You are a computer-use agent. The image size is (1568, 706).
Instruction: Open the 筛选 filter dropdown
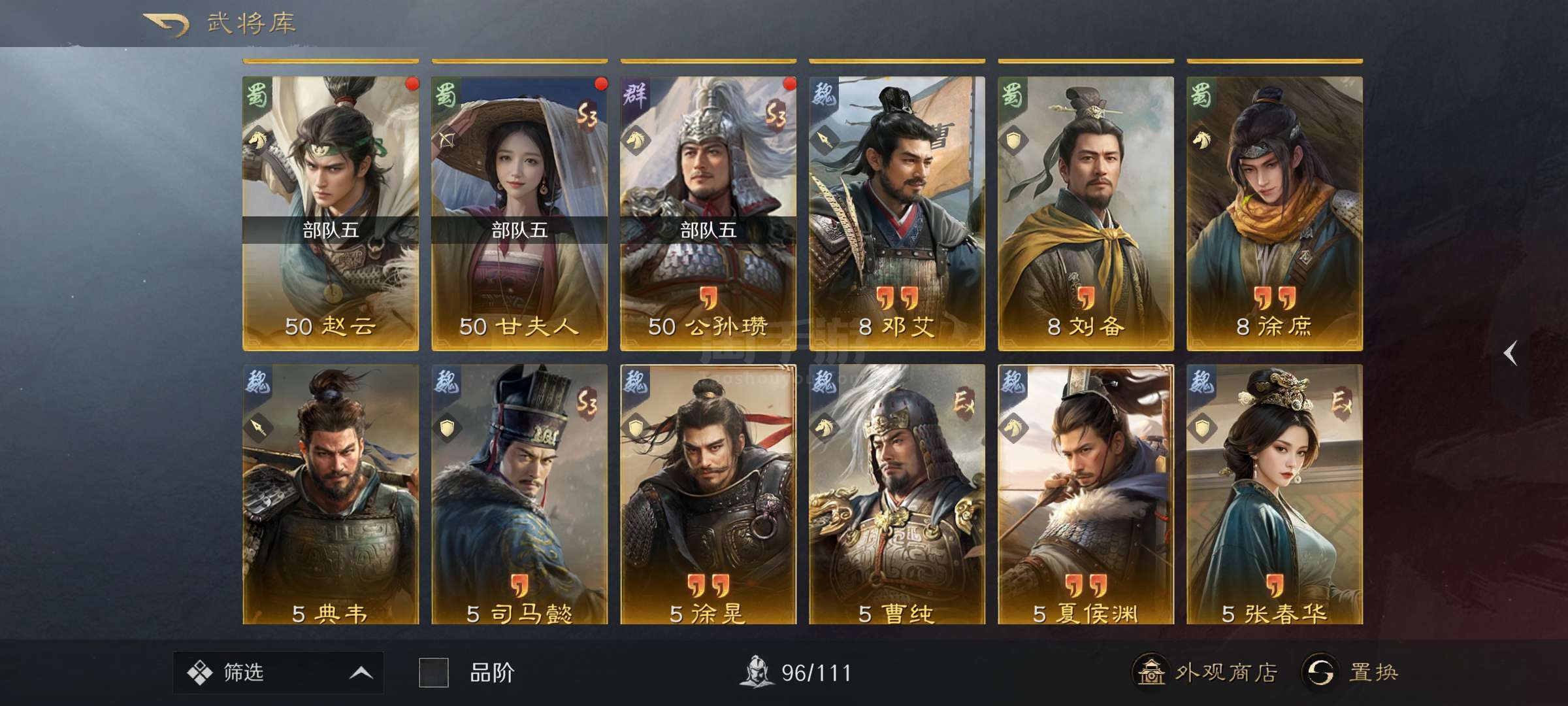pyautogui.click(x=278, y=672)
